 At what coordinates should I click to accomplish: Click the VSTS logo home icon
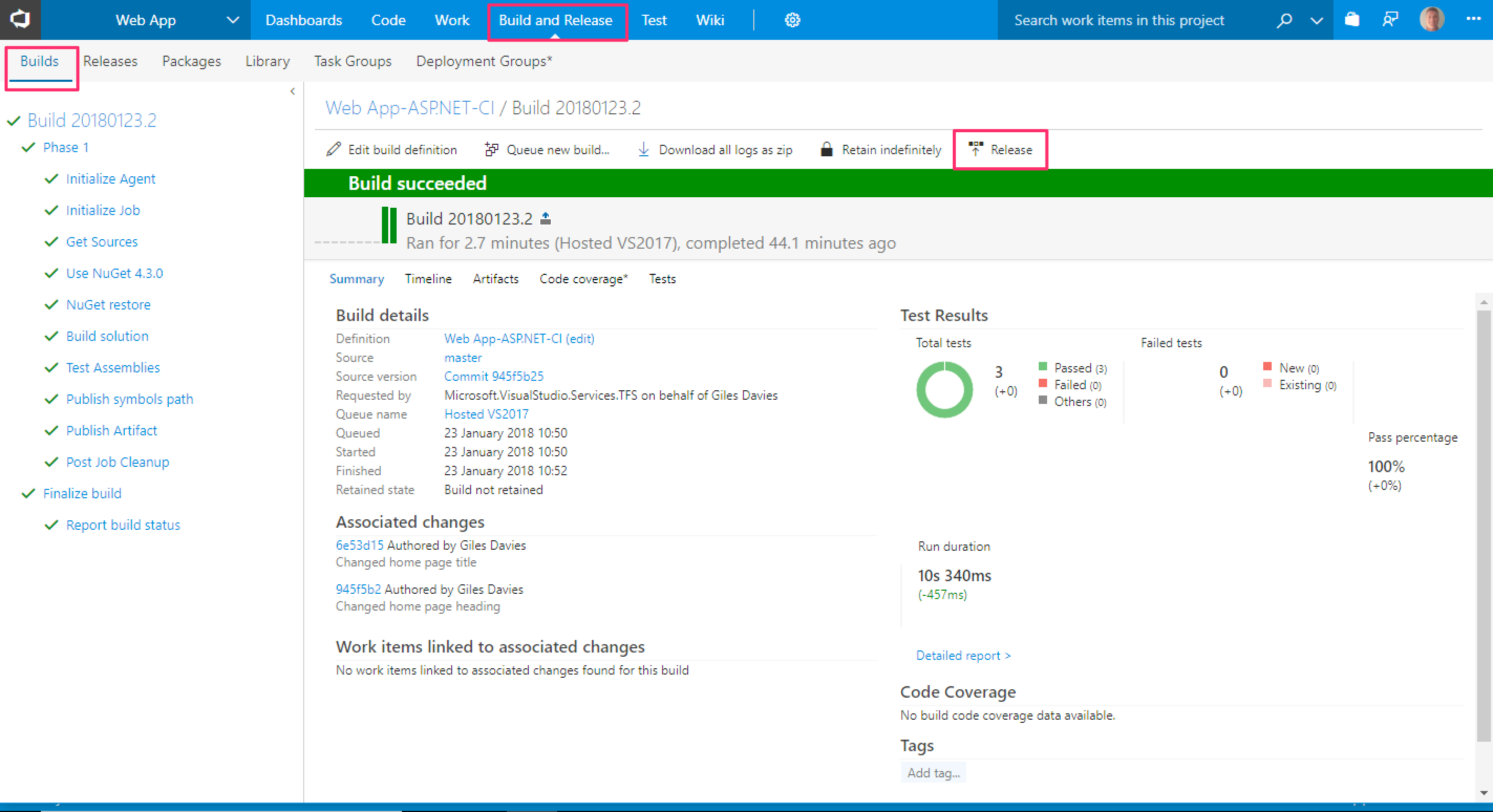pos(20,20)
